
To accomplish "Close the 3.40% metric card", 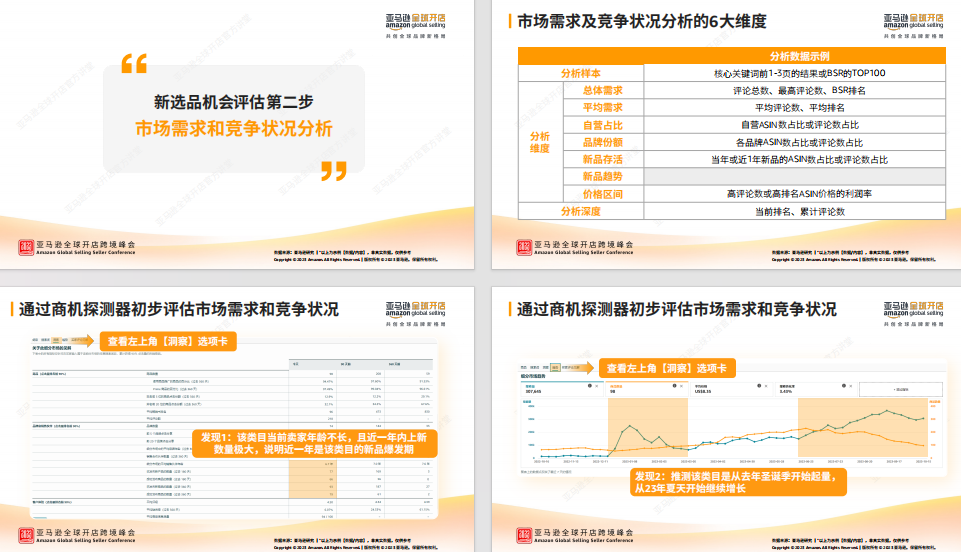I will coord(850,386).
